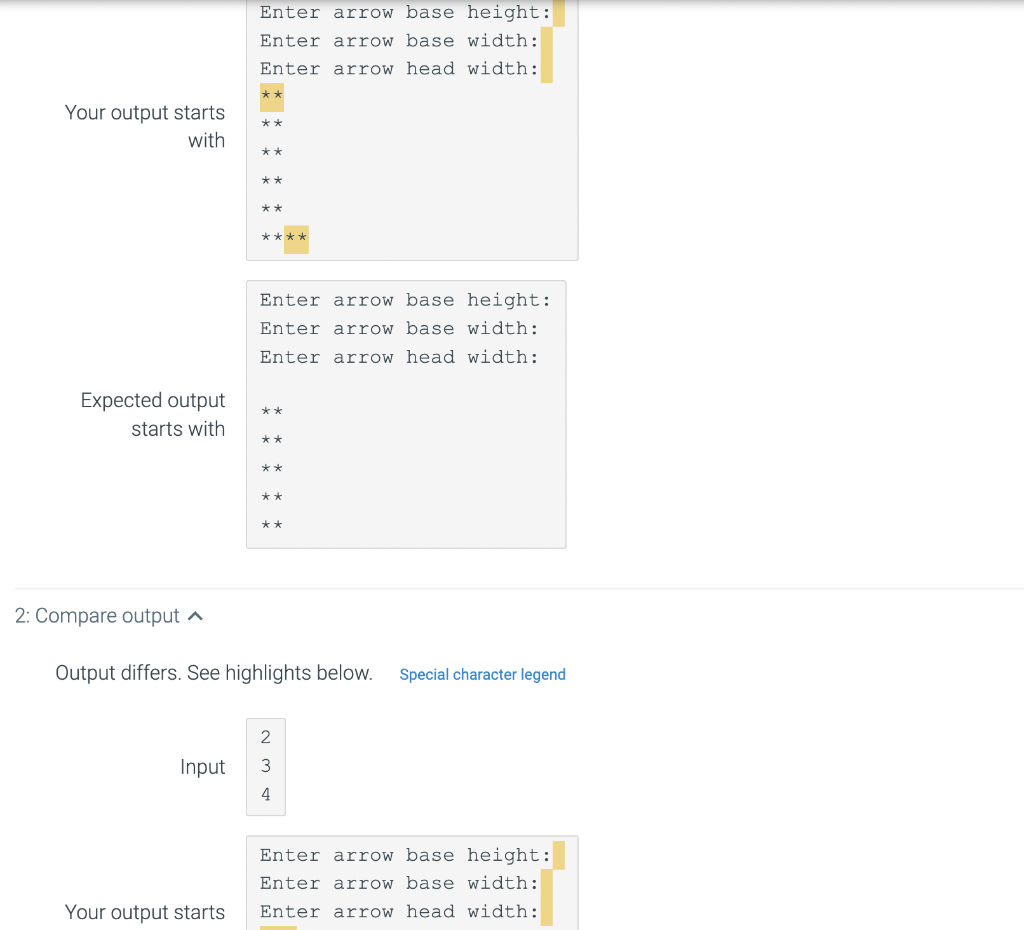
Task: Select the value '2' in the Input box
Action: click(265, 737)
